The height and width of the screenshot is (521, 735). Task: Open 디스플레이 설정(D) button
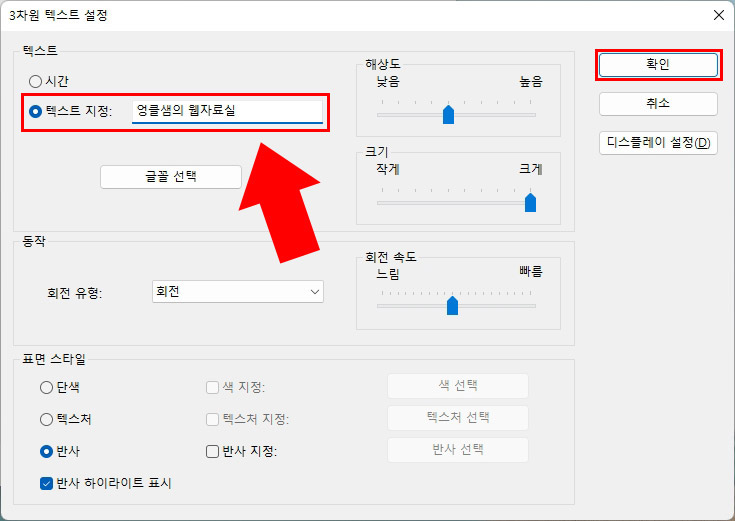pyautogui.click(x=658, y=143)
